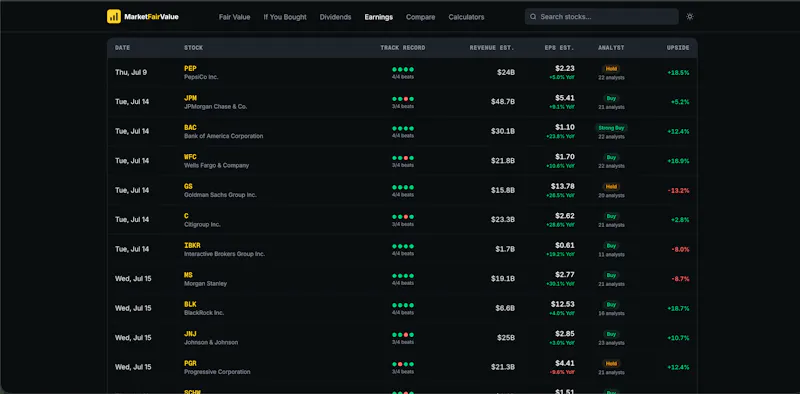
Task: Open the PEP ticker link
Action: click(x=190, y=68)
